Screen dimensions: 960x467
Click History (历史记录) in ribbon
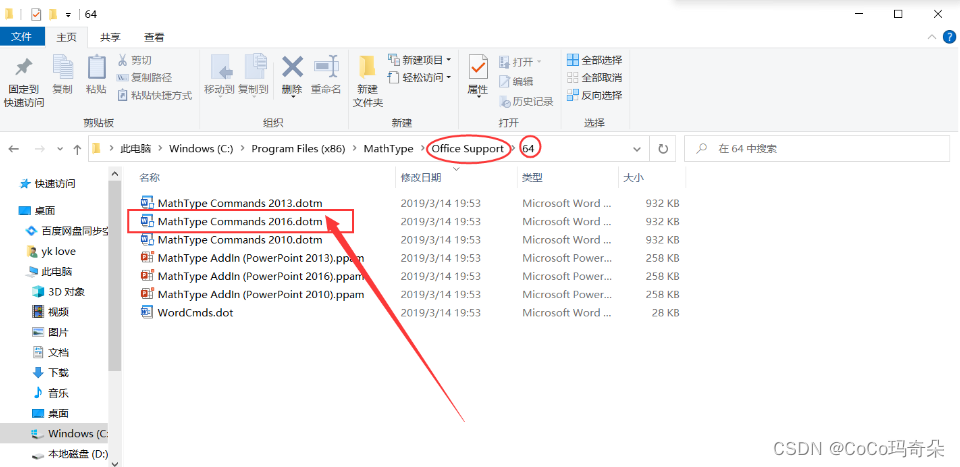[526, 102]
